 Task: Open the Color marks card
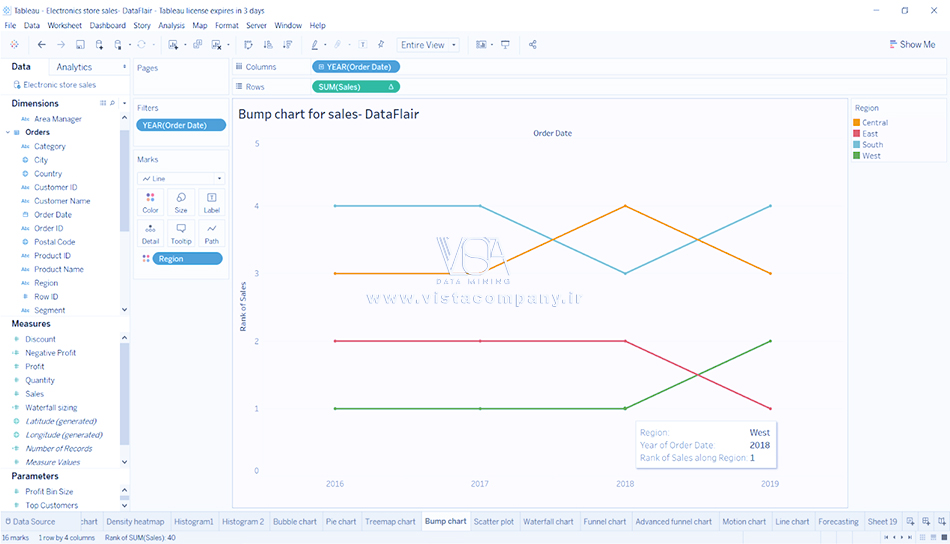[150, 203]
